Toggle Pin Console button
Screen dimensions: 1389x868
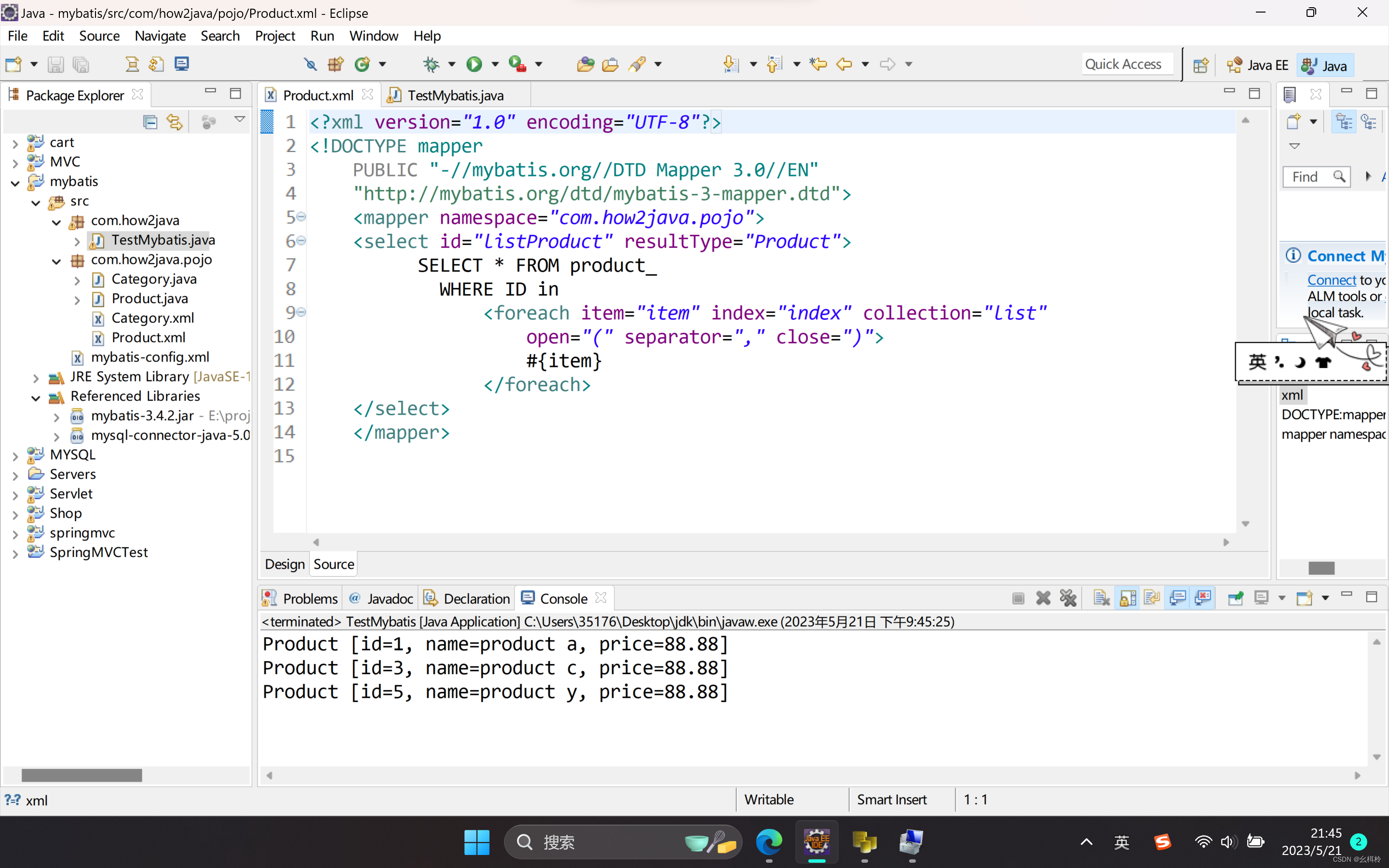[x=1235, y=598]
